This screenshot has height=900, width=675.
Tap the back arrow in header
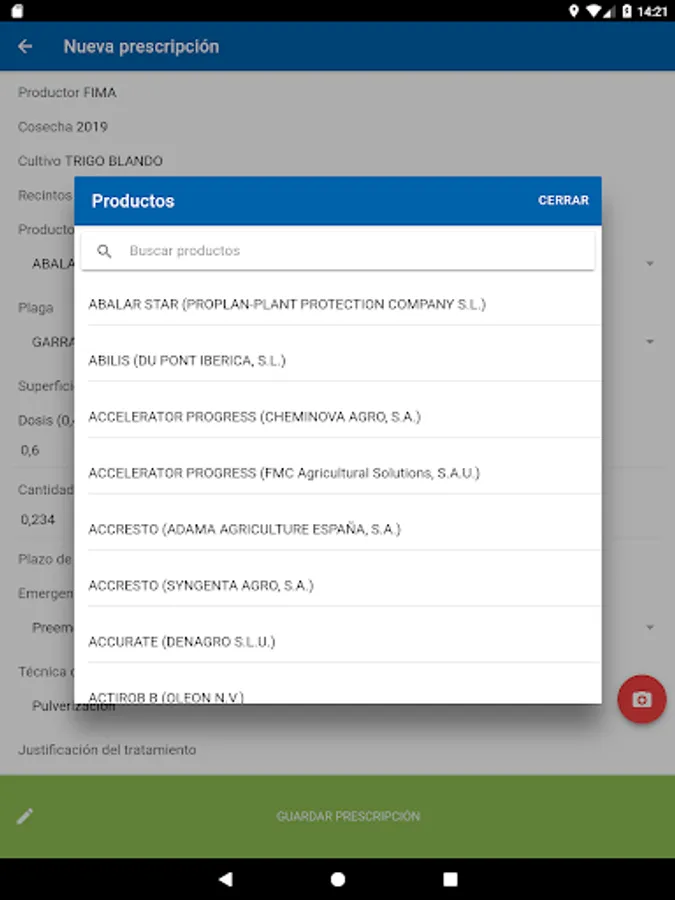click(x=25, y=46)
